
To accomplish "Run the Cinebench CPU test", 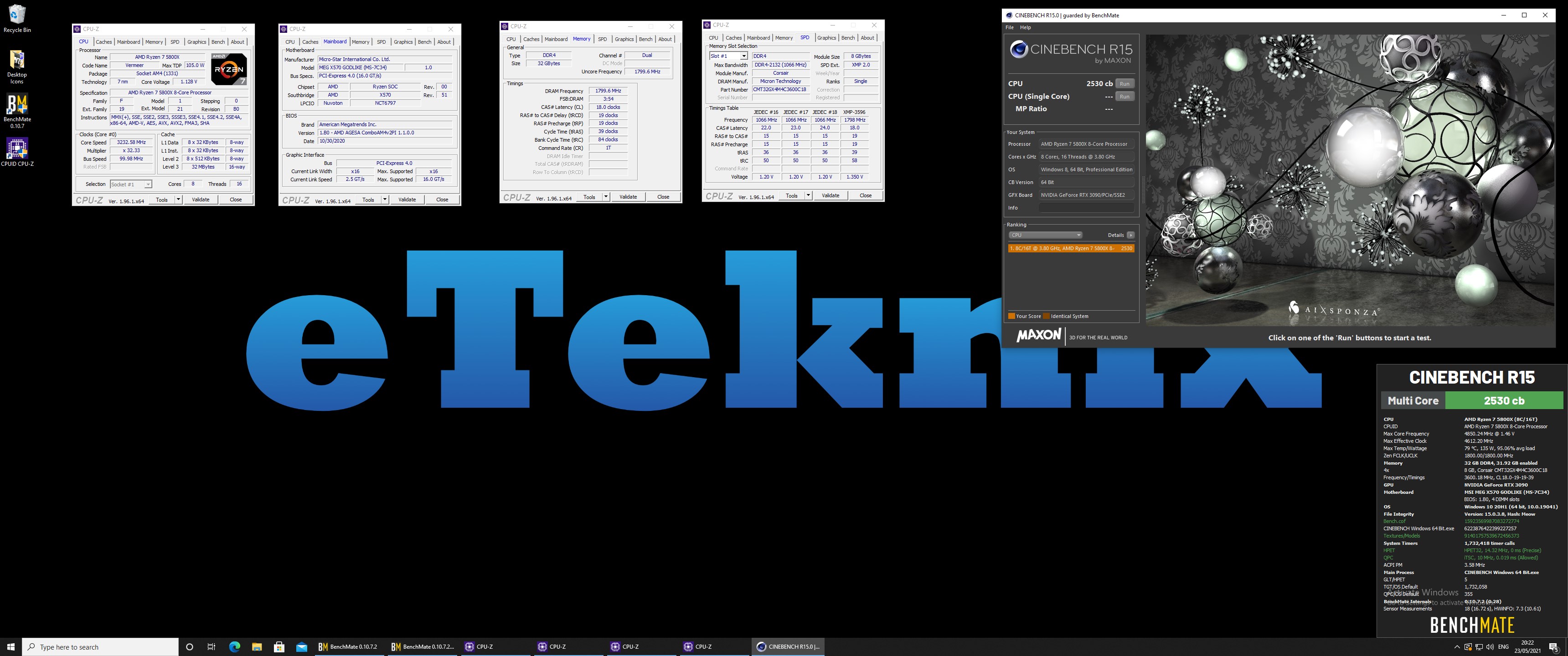I will pyautogui.click(x=1124, y=83).
